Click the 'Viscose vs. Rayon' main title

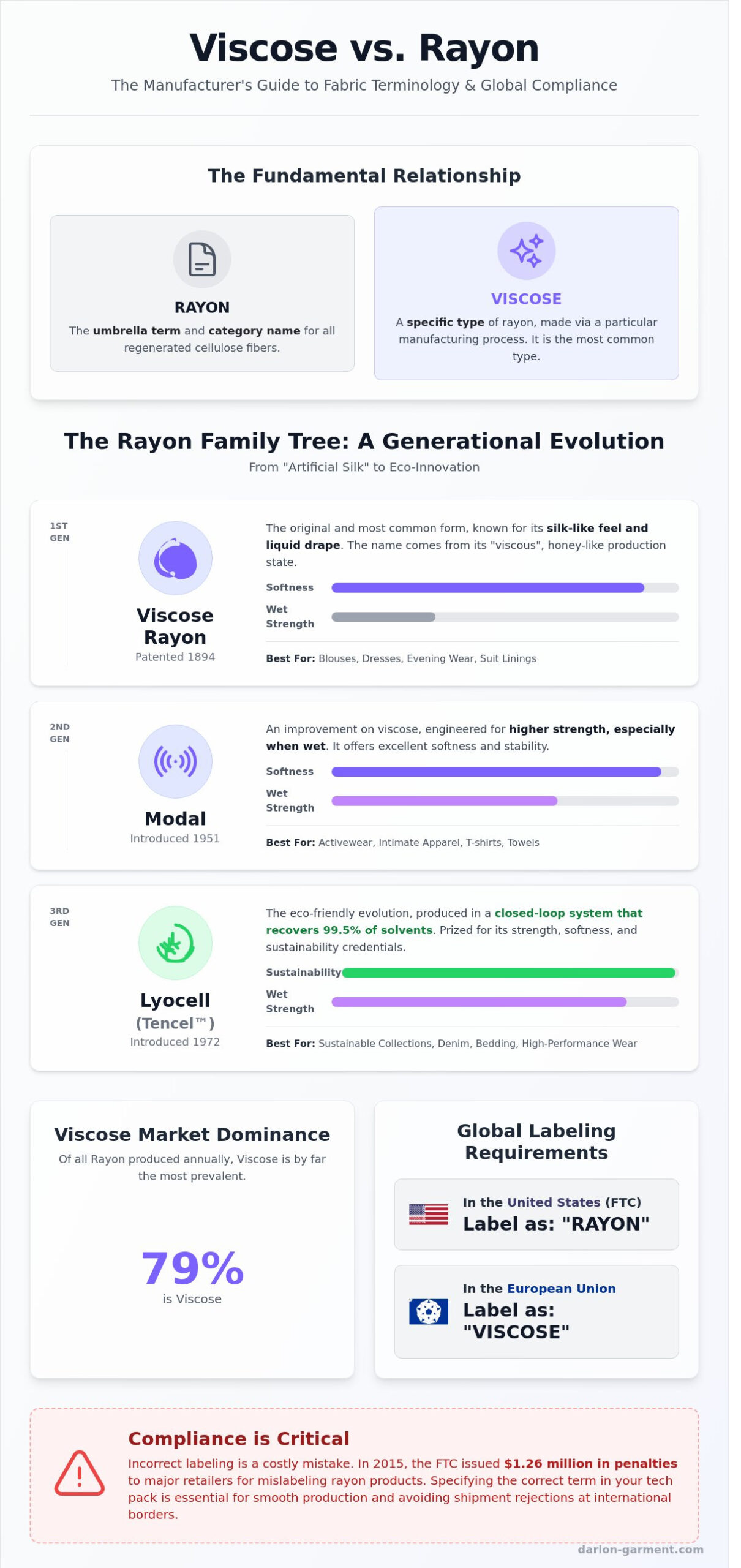click(364, 48)
